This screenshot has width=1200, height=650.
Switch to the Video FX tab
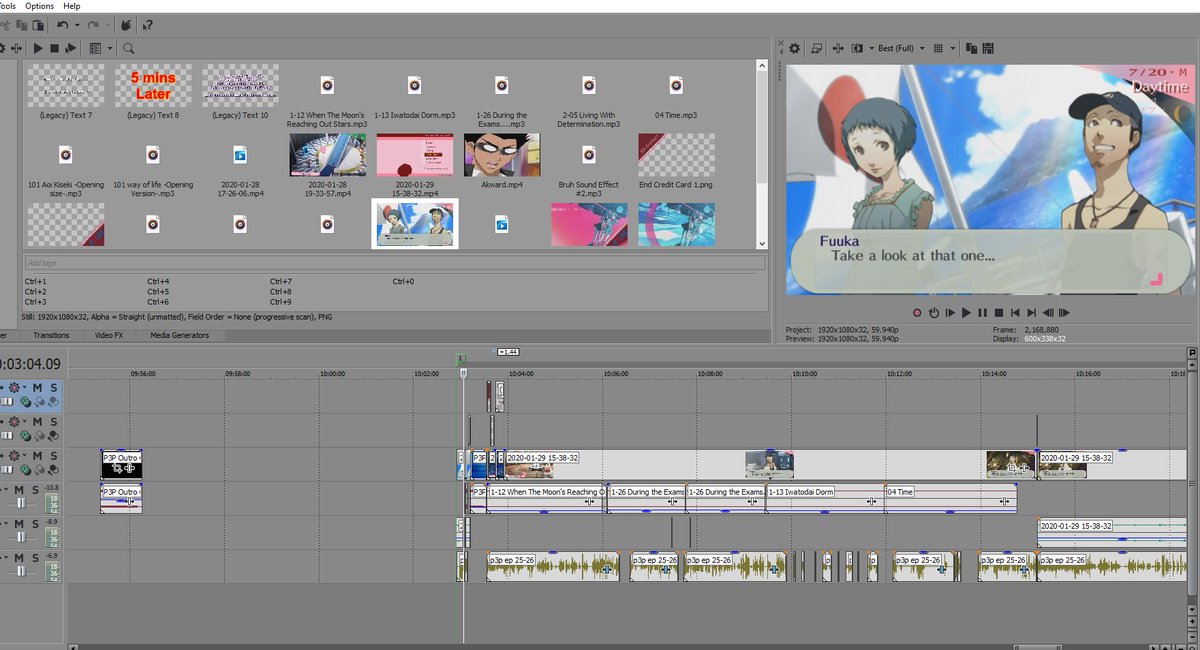(x=109, y=335)
